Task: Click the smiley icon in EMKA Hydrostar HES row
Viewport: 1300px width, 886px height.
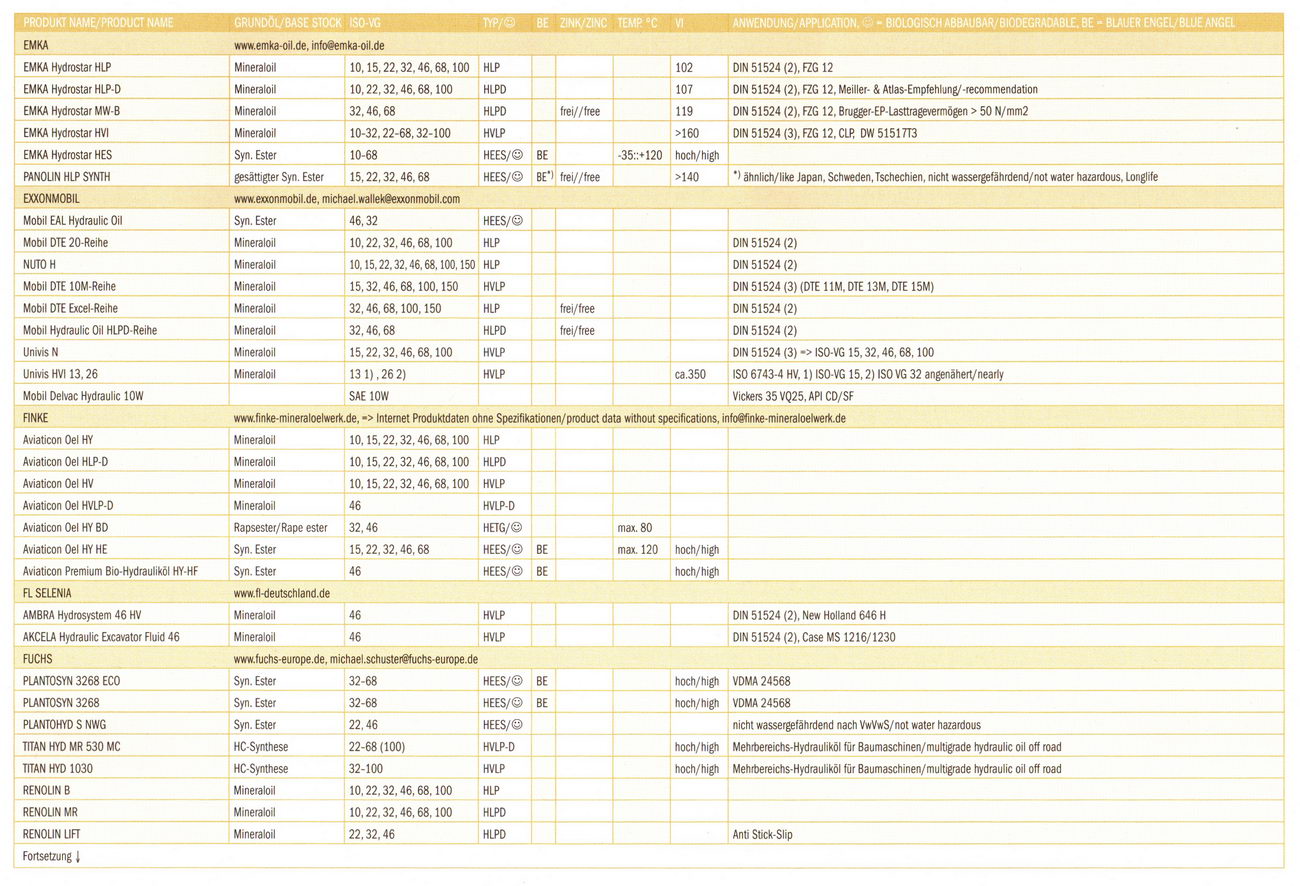Action: pos(518,155)
